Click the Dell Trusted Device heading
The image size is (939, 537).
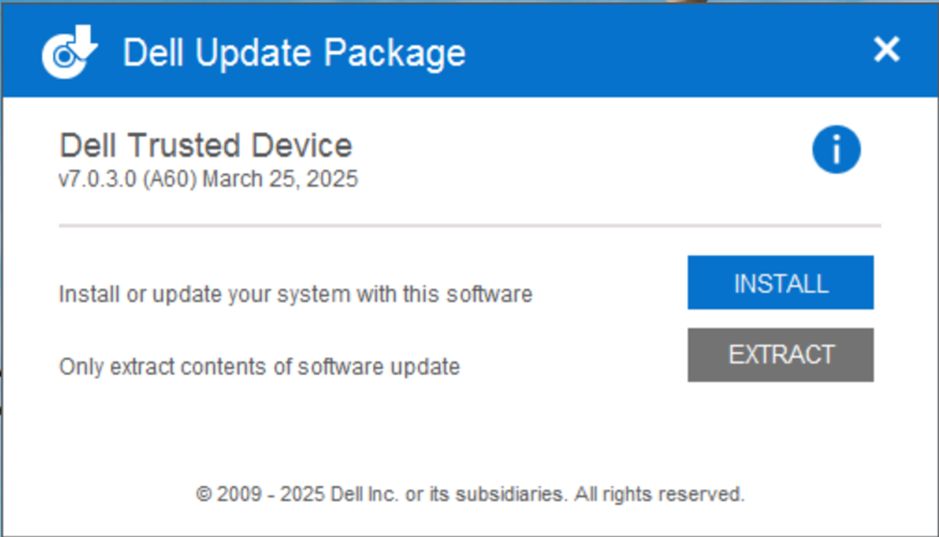[206, 146]
